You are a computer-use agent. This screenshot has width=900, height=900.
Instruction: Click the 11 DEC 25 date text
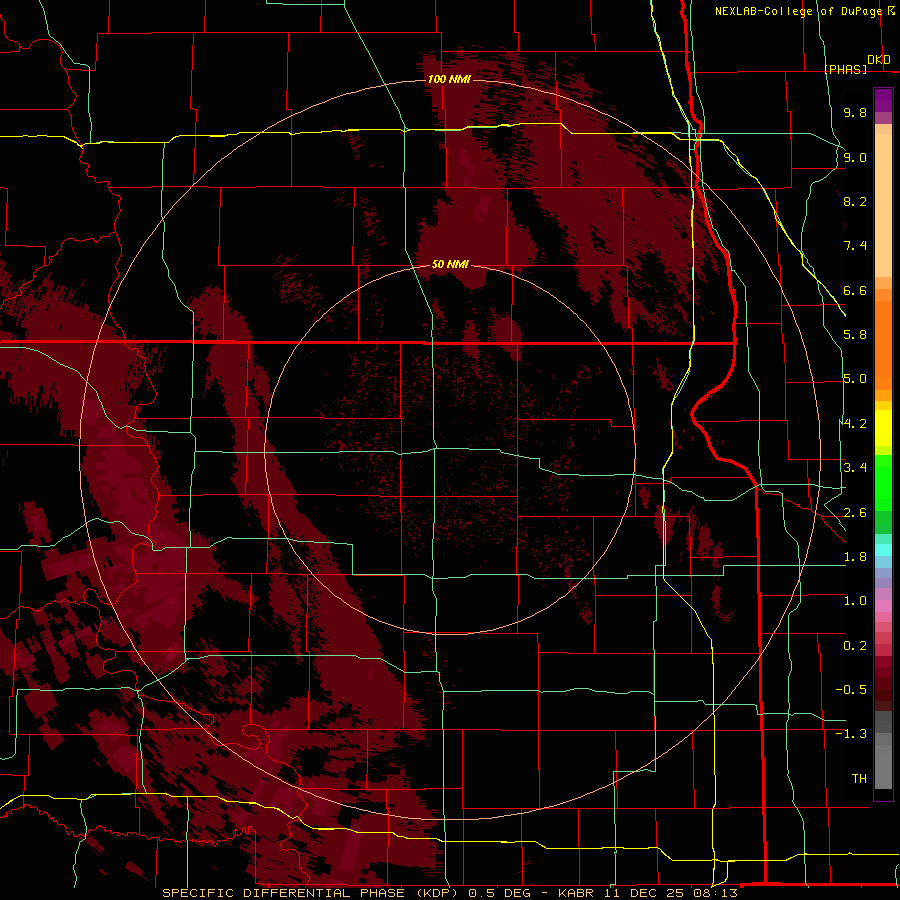[x=645, y=893]
